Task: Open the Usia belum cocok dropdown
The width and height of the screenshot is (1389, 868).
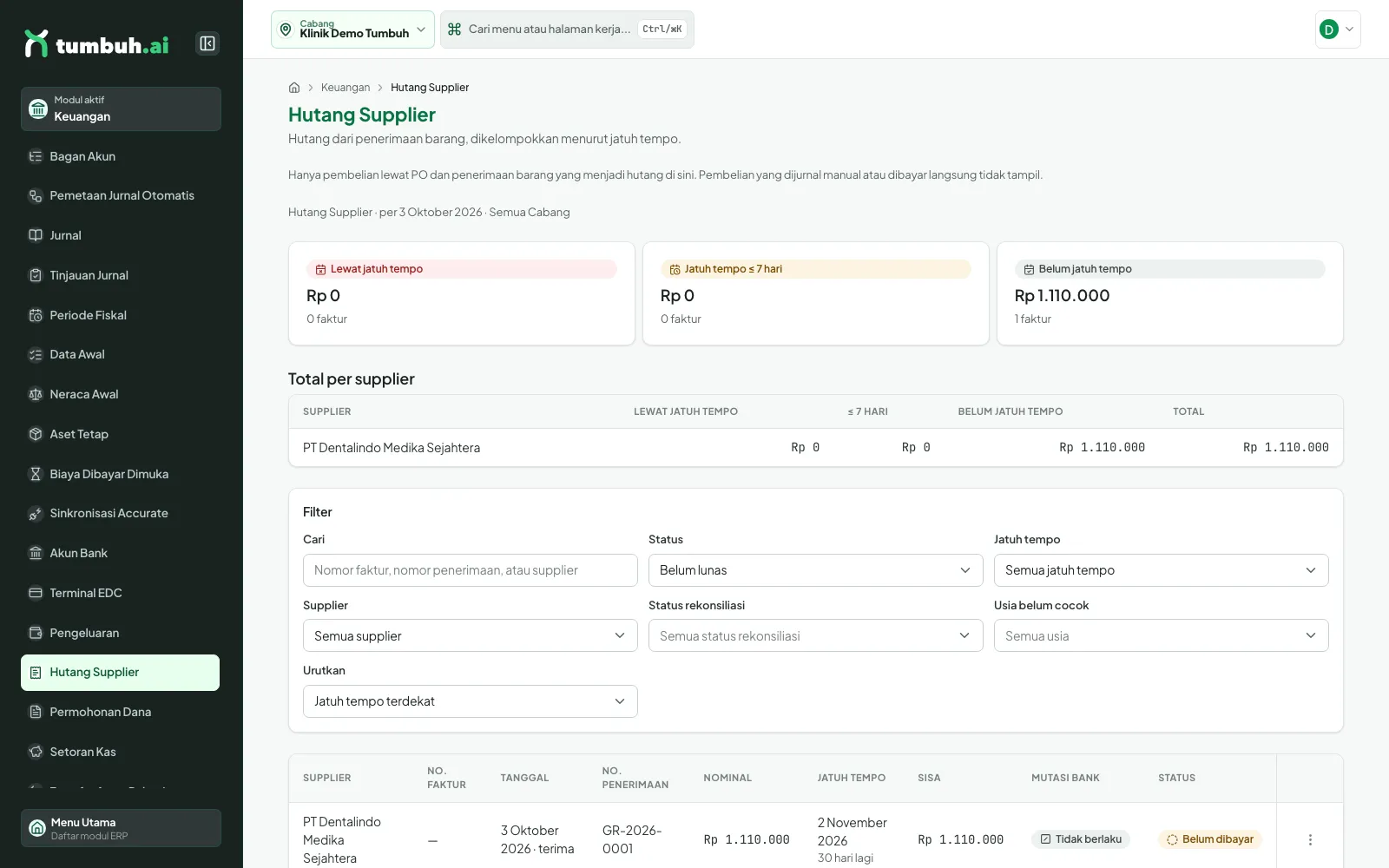Action: tap(1162, 635)
